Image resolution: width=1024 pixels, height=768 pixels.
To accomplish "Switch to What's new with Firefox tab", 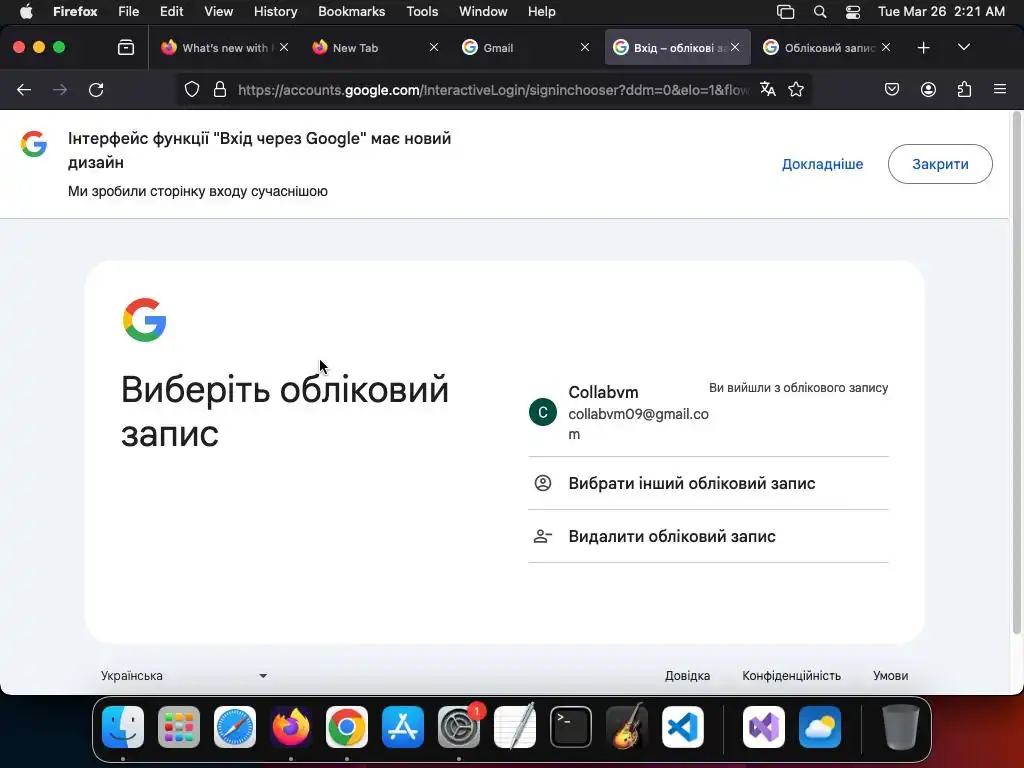I will pos(225,48).
